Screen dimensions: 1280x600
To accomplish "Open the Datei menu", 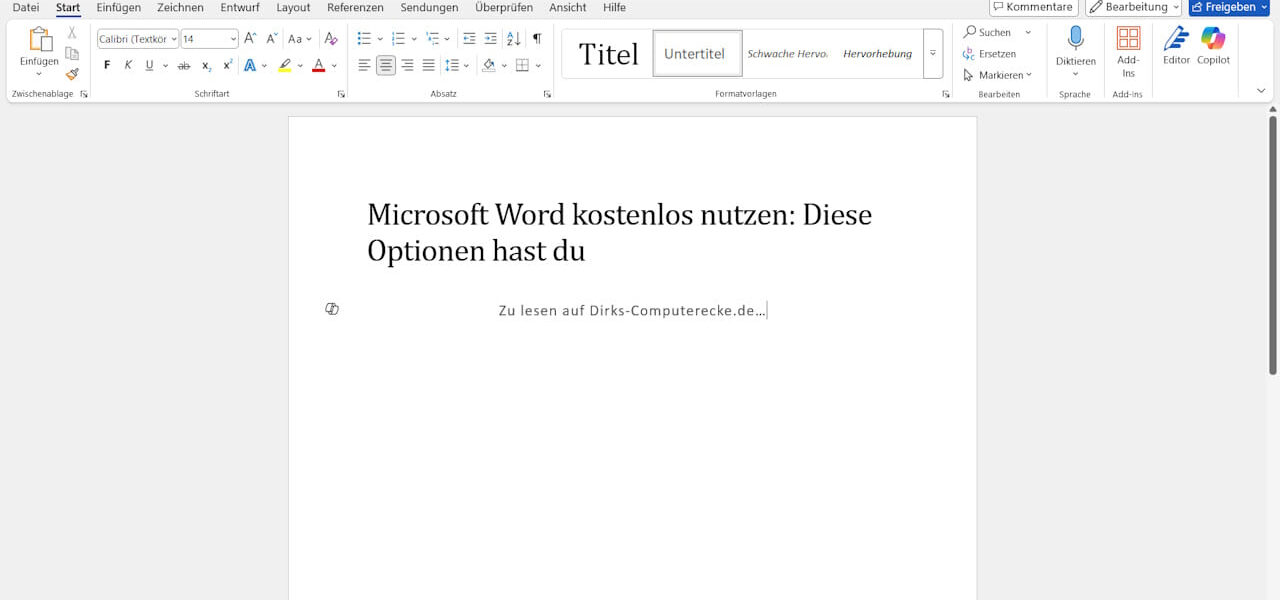I will tap(26, 7).
